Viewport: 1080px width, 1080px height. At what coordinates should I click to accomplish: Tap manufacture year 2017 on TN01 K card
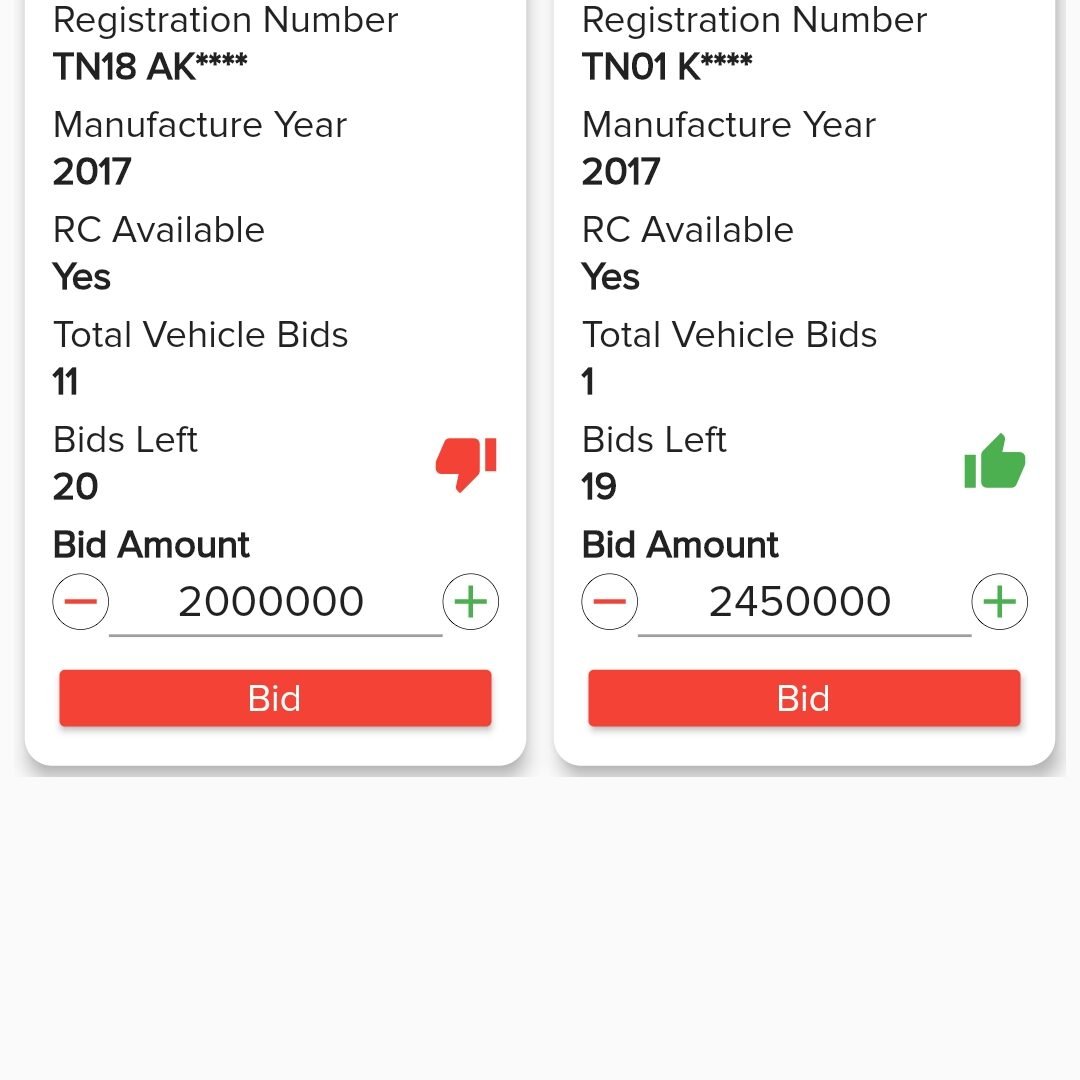point(621,171)
